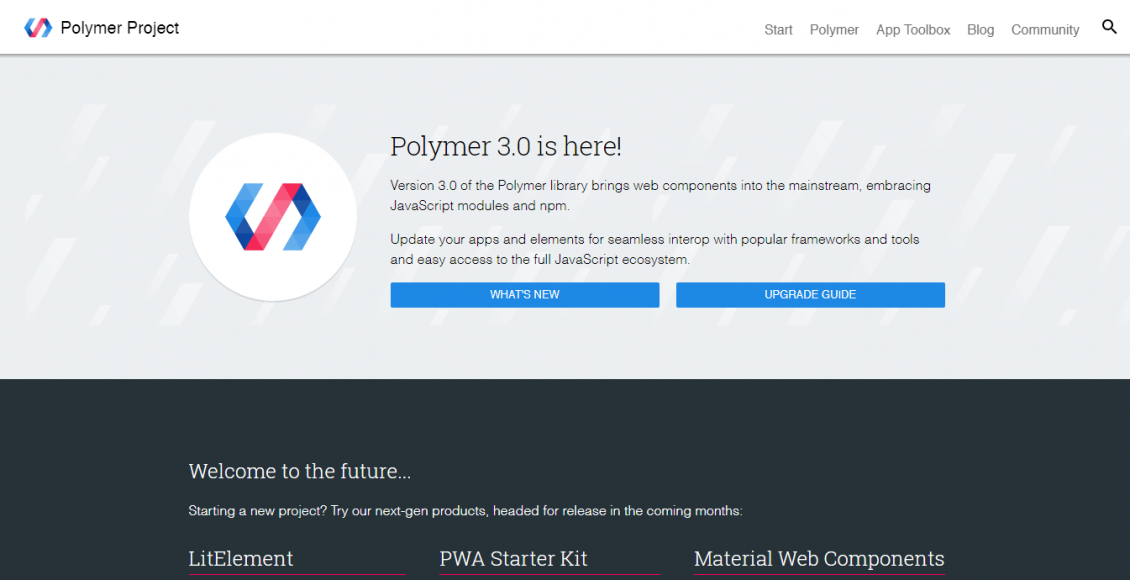Open the PWA Starter Kit link
The image size is (1130, 580).
513,559
